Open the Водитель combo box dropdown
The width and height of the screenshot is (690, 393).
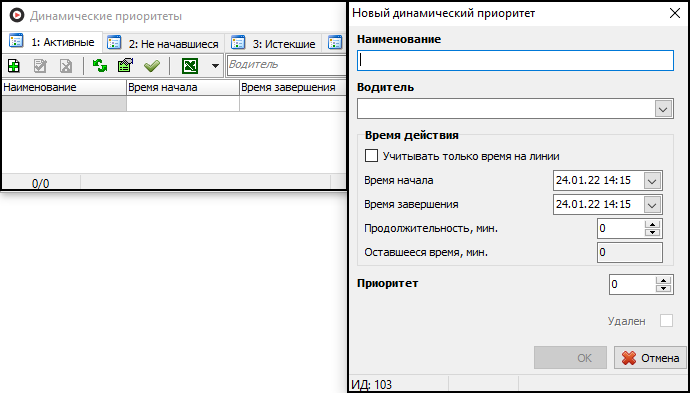coord(663,109)
